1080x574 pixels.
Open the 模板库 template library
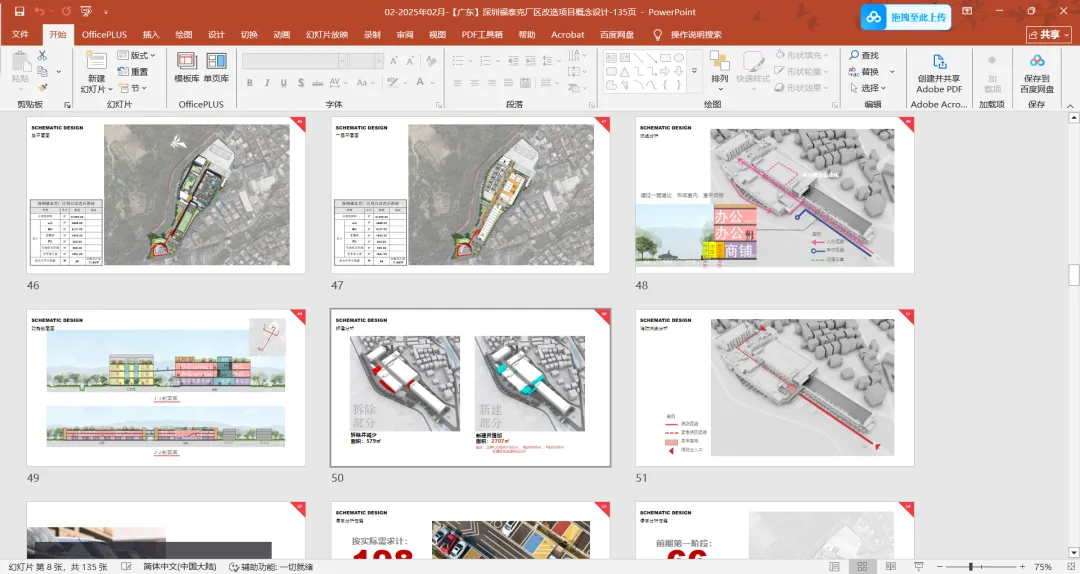pyautogui.click(x=187, y=67)
